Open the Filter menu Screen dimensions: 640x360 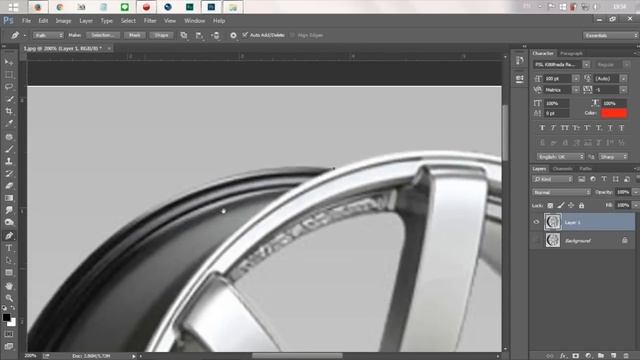[150, 21]
